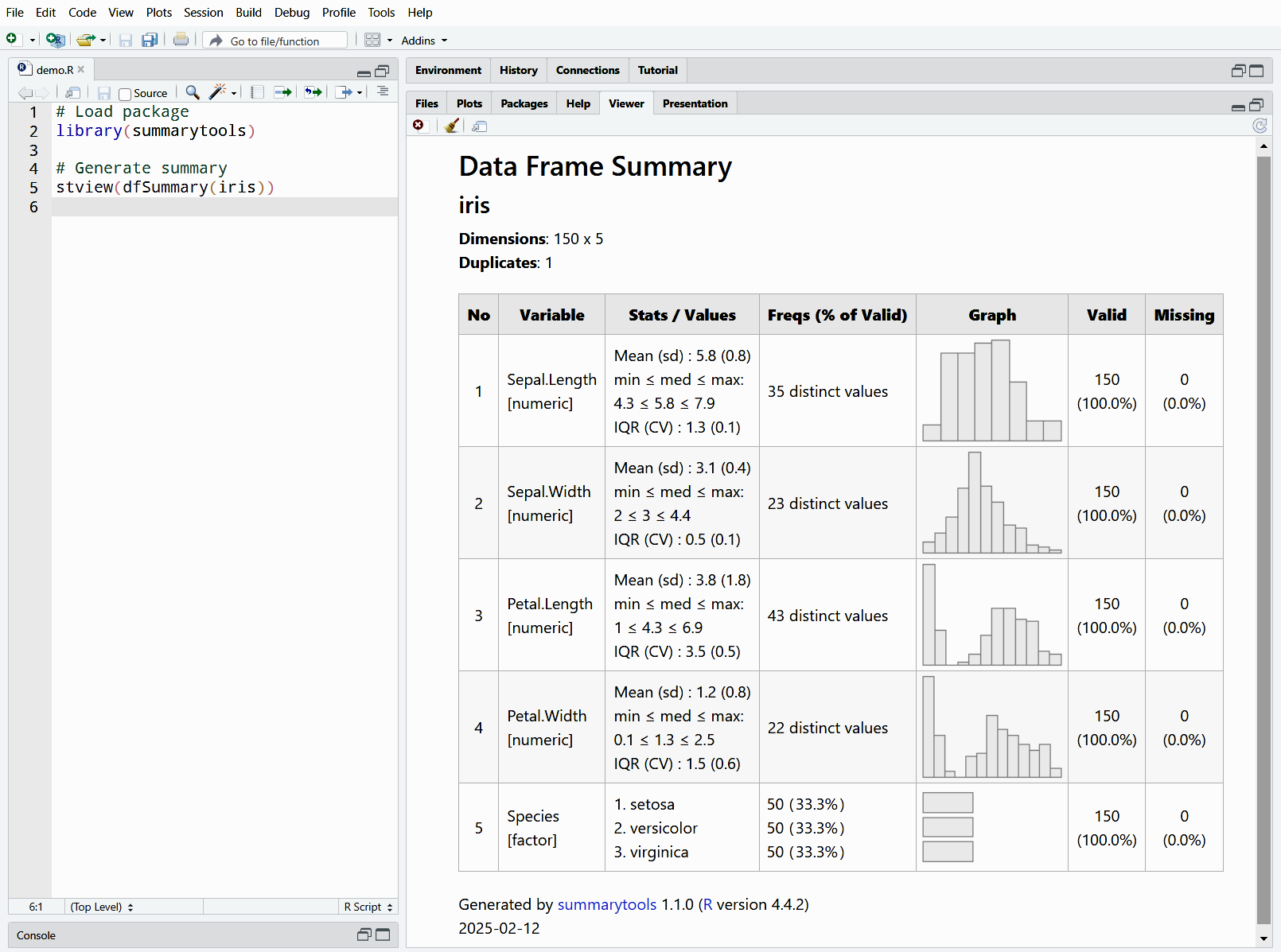The image size is (1281, 952).
Task: Click the Viewer vertical scrollbar
Action: point(1263,541)
